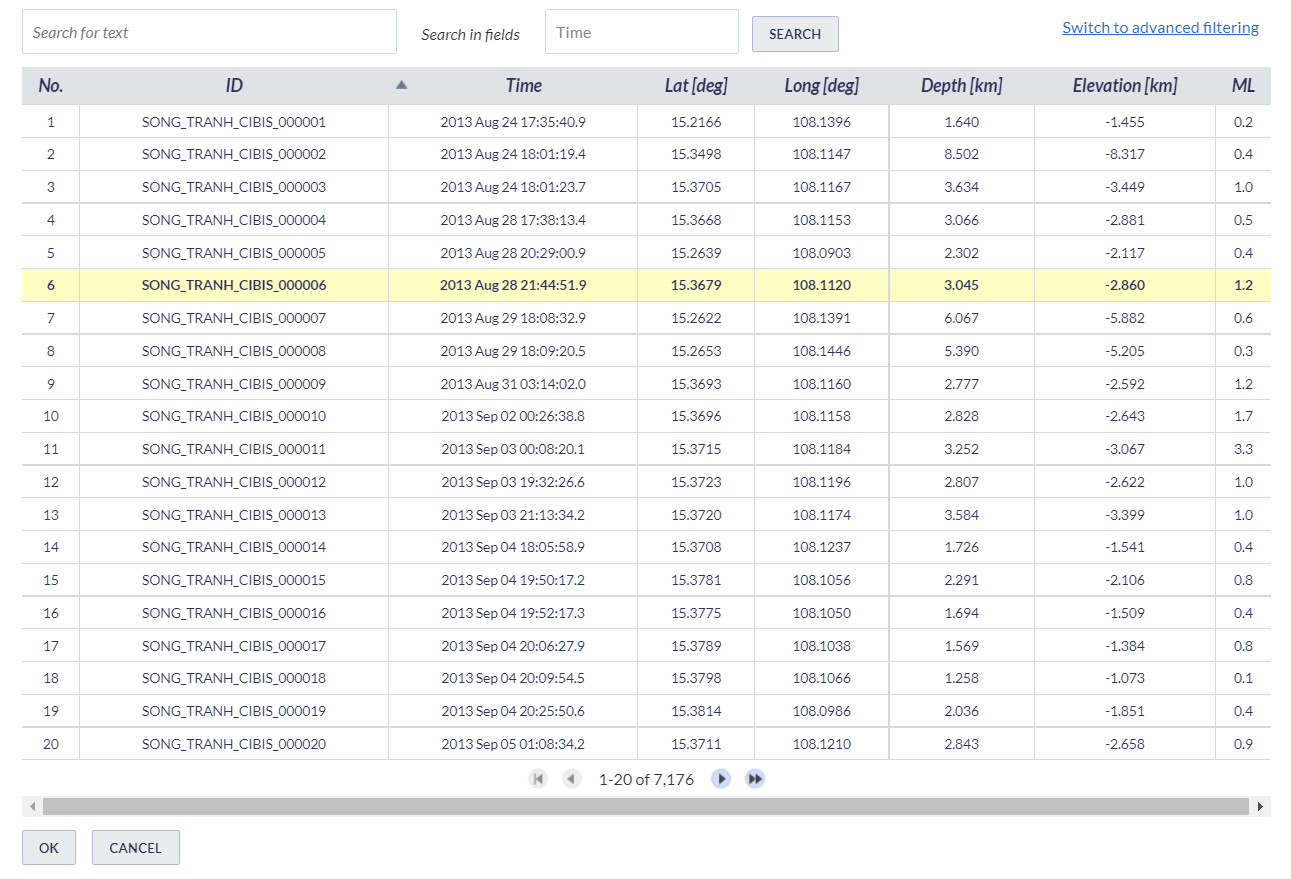Select row SONG_TRANH_CIBIS_000003
The image size is (1291, 879).
(646, 187)
